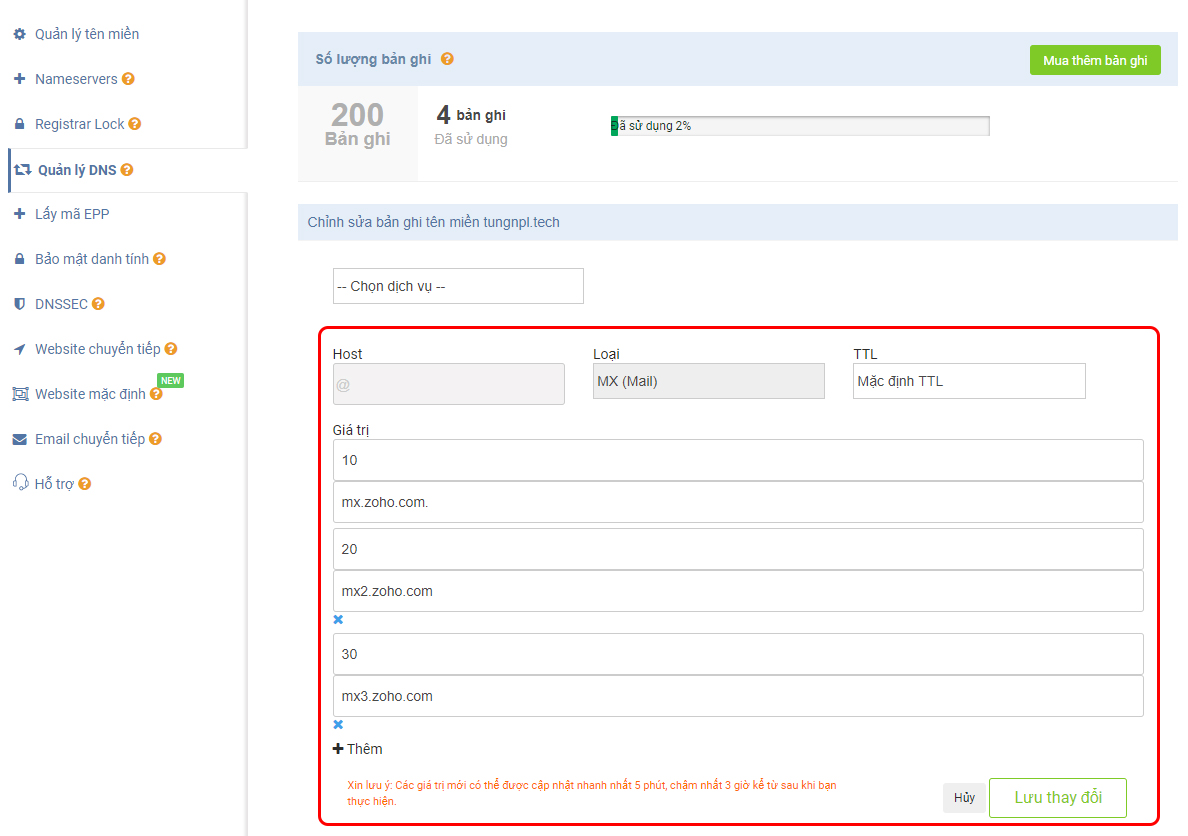Click the frame icon beside Website mặc định
Image resolution: width=1188 pixels, height=836 pixels.
point(20,394)
